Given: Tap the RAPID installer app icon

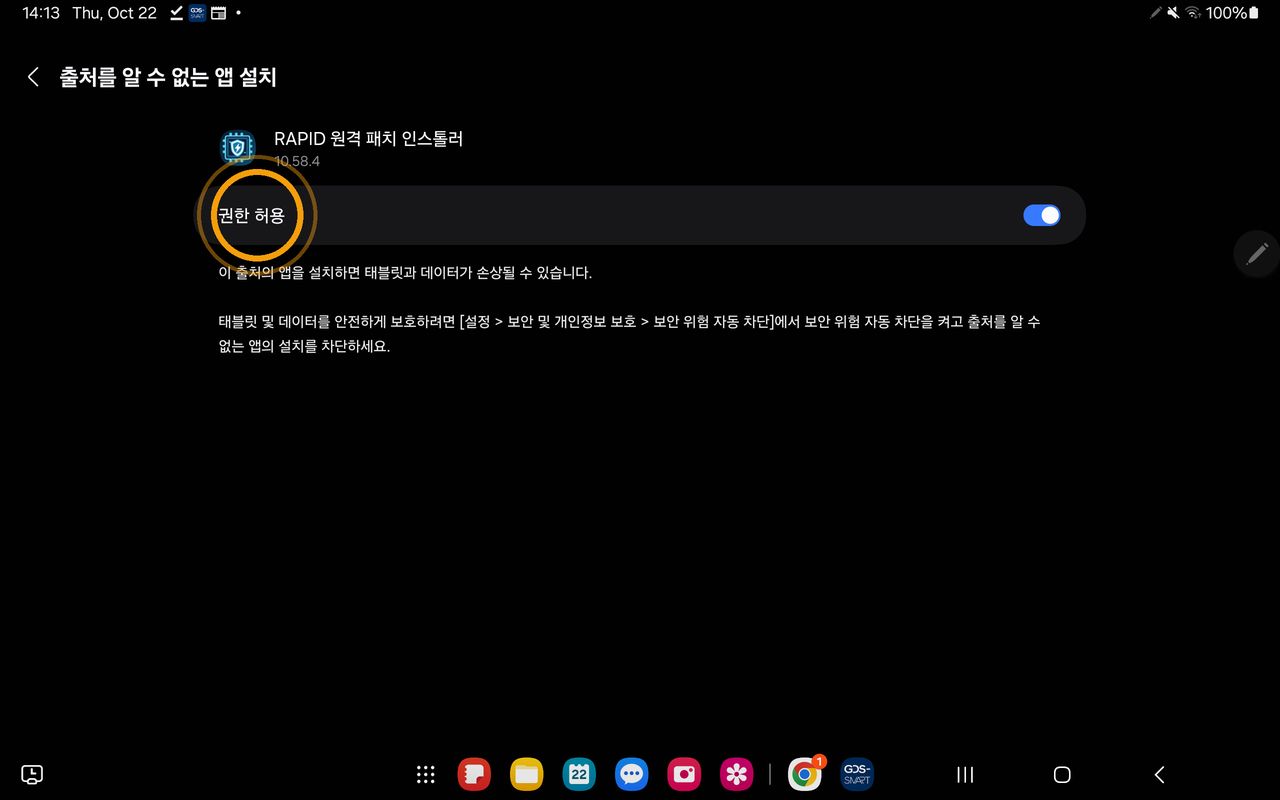Looking at the screenshot, I should click(x=237, y=148).
